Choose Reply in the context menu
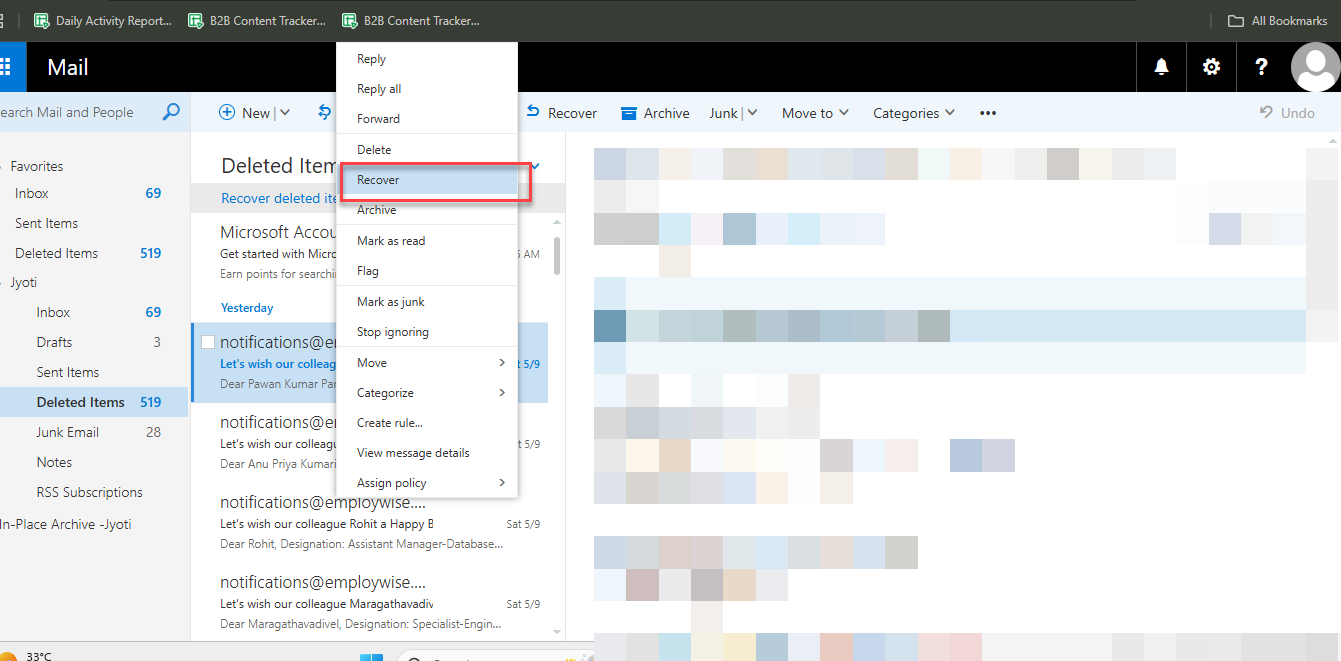 tap(427, 59)
